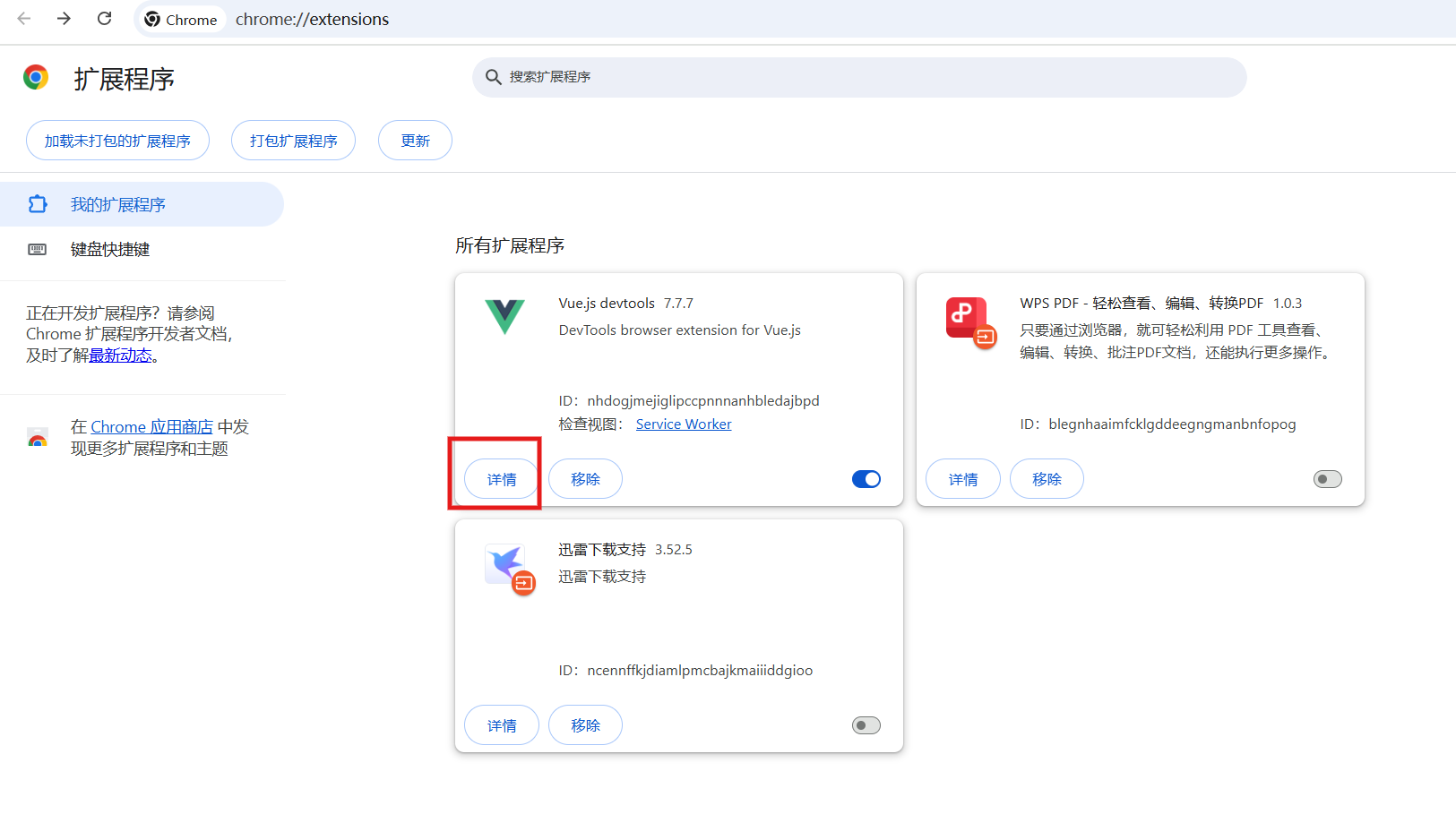
Task: Disable the Vue.js devtools extension toggle
Action: pos(866,479)
